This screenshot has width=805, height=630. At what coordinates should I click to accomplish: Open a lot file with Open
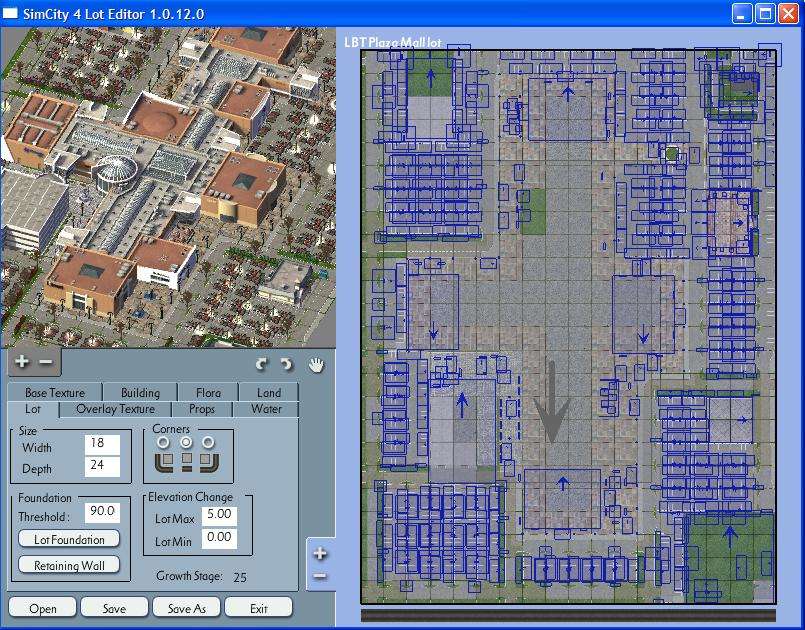pyautogui.click(x=43, y=608)
